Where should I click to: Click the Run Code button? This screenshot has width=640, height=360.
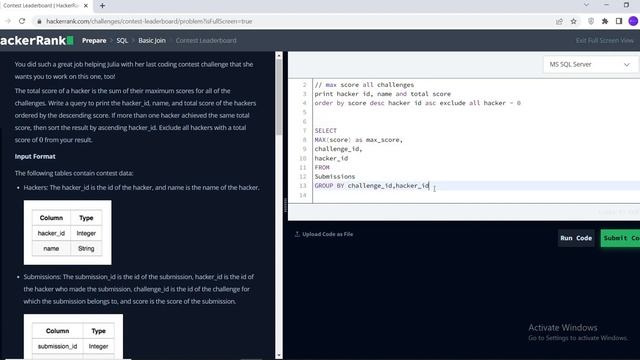(576, 238)
